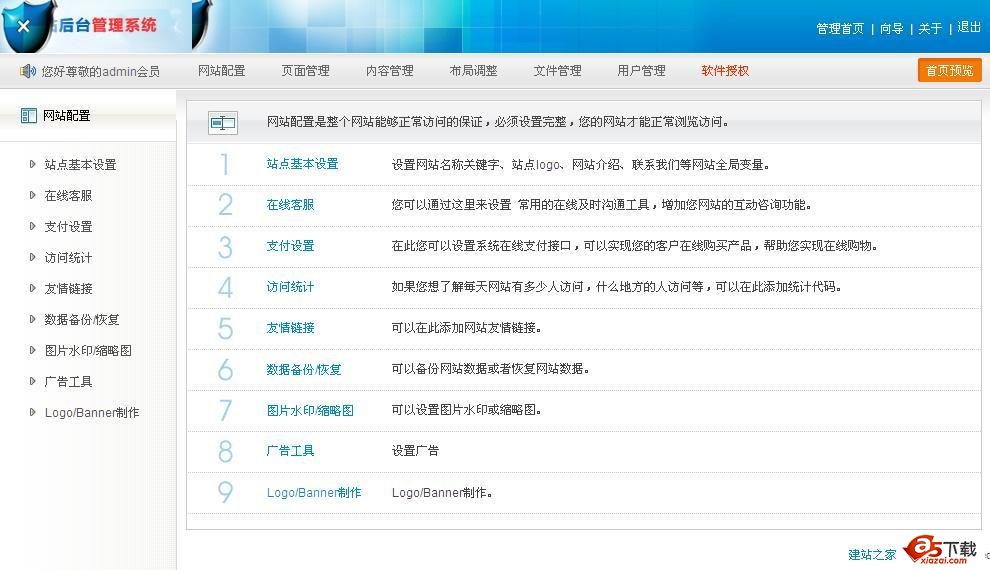Click the speaker icon beside admin greeting
990x570 pixels.
coord(28,71)
